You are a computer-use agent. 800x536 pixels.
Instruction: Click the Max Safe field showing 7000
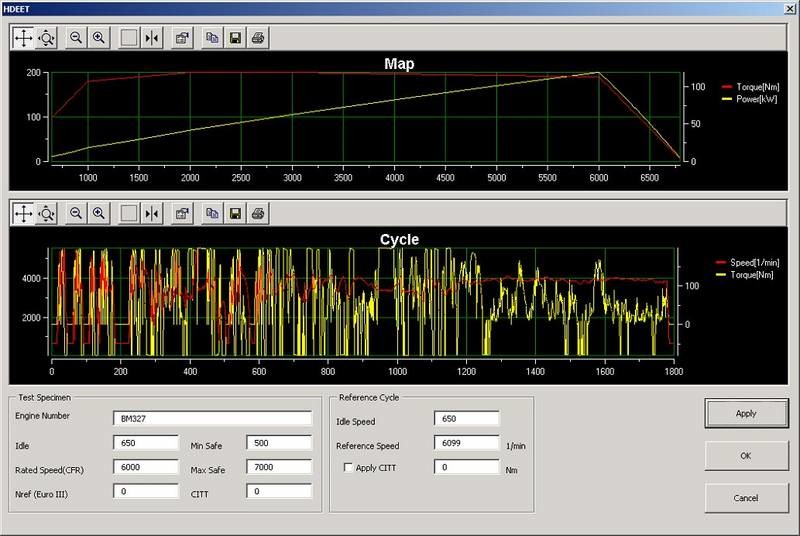coord(279,467)
